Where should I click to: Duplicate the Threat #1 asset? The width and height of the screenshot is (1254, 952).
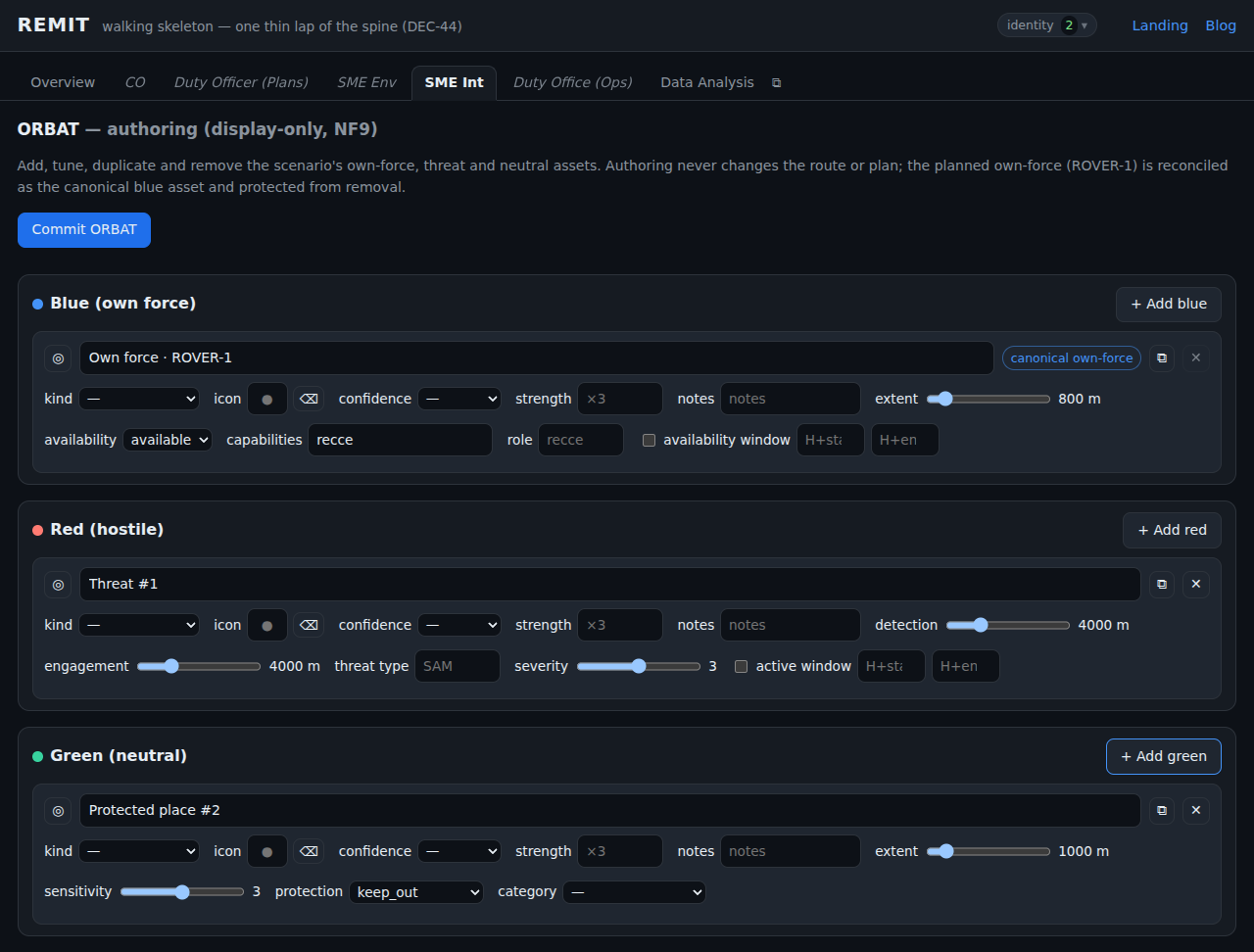click(x=1162, y=585)
